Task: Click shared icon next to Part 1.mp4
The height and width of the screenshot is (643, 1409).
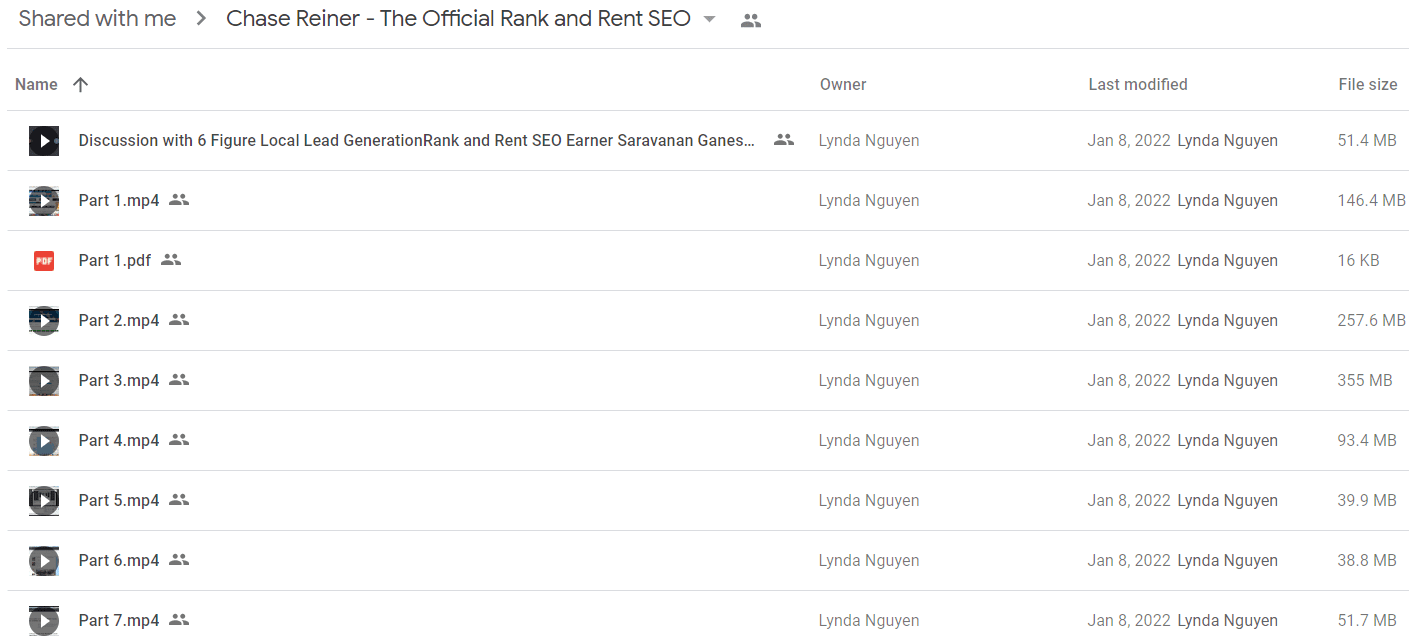Action: [179, 200]
